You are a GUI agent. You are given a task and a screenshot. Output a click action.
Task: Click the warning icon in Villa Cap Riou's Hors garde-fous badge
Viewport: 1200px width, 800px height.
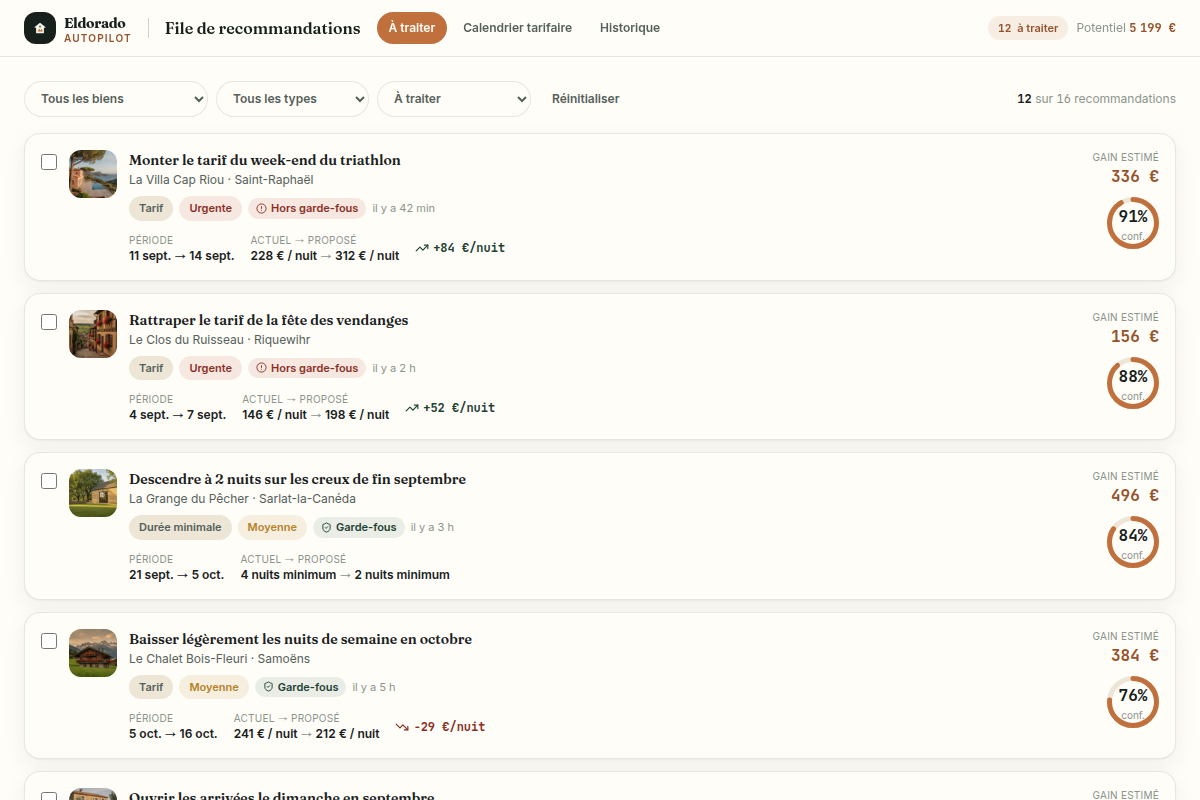click(x=262, y=209)
